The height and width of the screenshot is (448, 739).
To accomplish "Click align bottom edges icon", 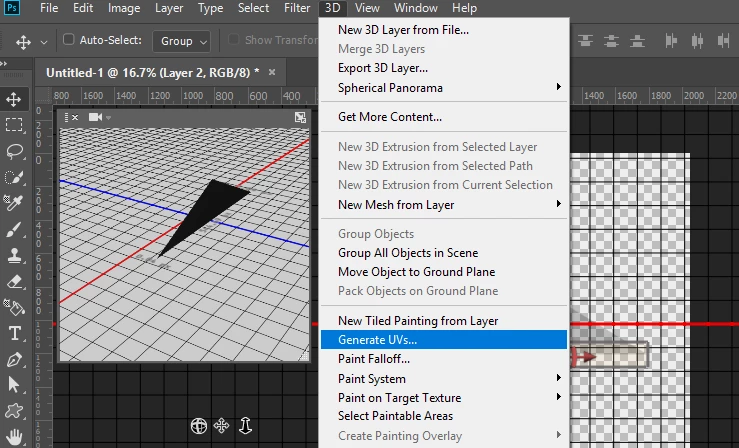I will (x=637, y=41).
